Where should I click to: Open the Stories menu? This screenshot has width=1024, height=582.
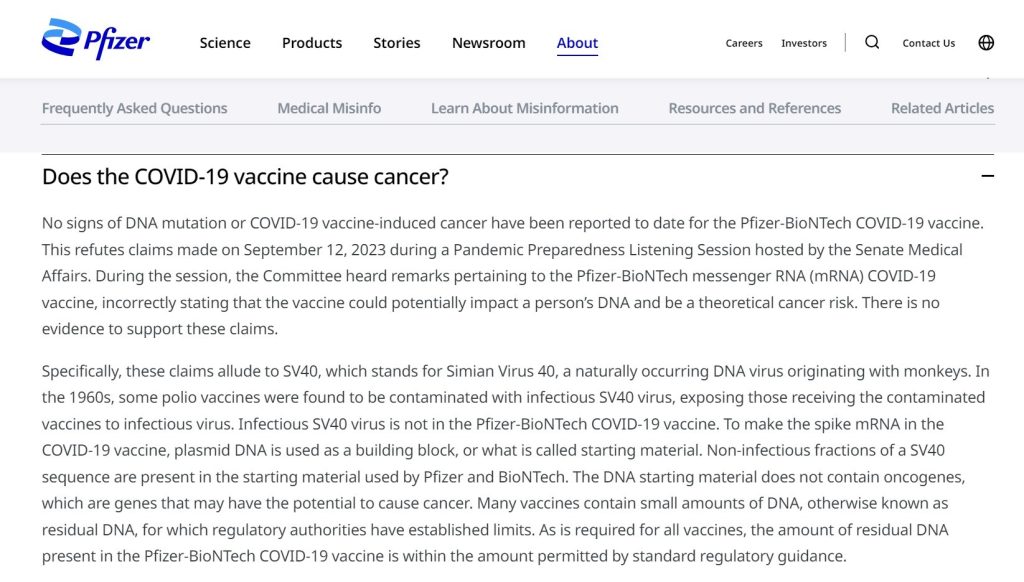click(396, 43)
